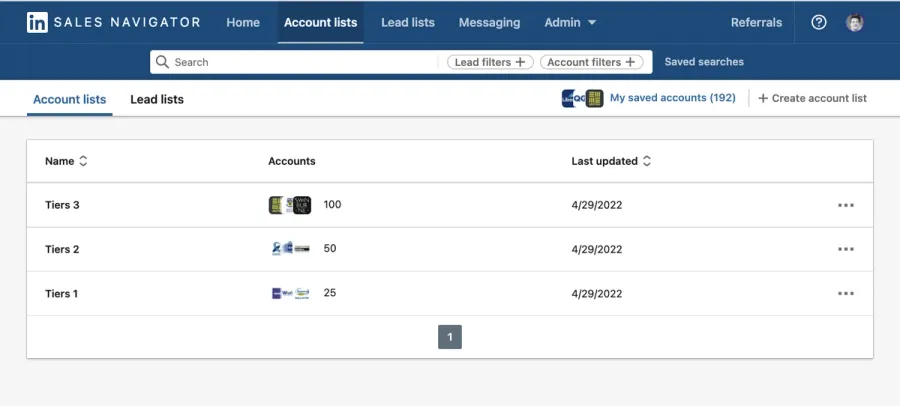Click Tiers 3 account logos thumbnail
Image resolution: width=900 pixels, height=406 pixels.
pyautogui.click(x=290, y=205)
